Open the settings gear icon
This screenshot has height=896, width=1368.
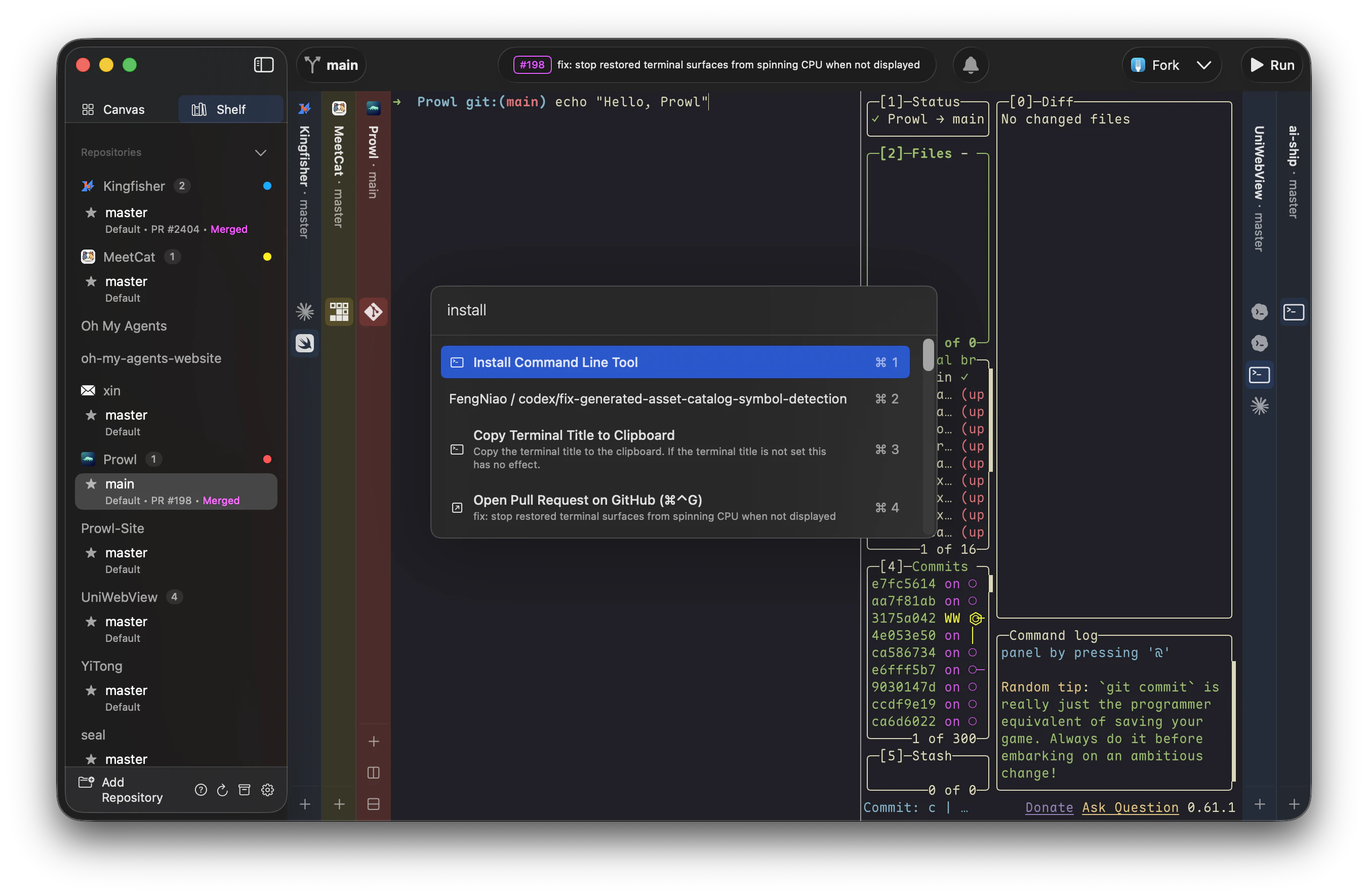(267, 790)
